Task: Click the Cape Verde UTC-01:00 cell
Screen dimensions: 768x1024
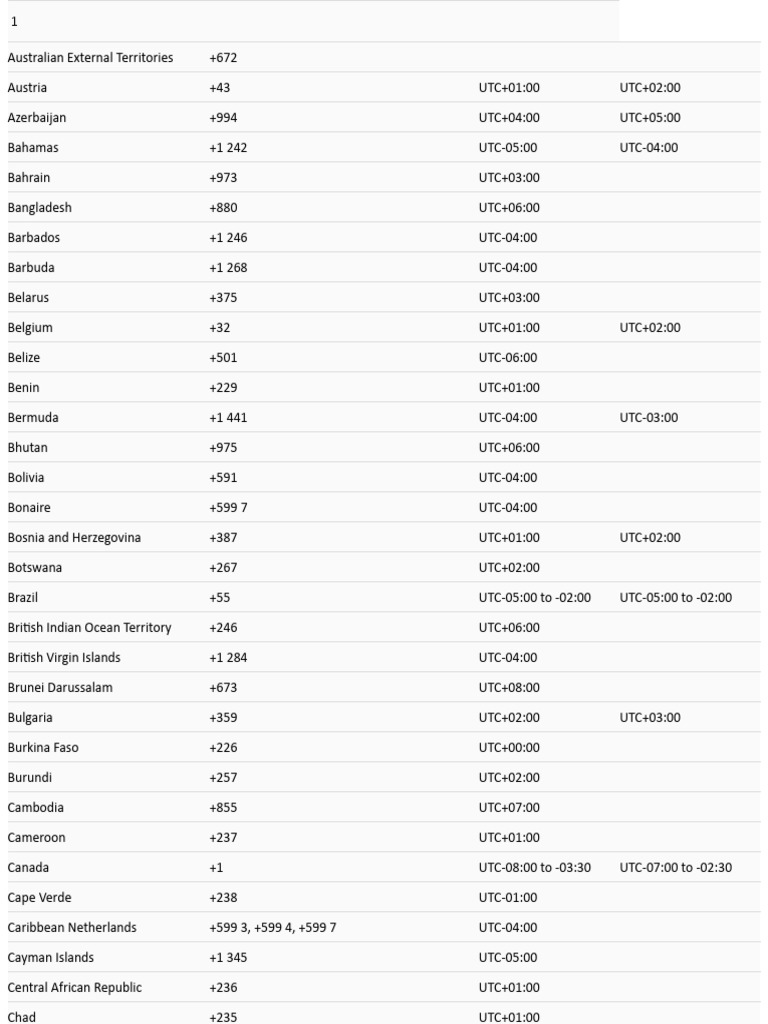Action: (x=507, y=898)
